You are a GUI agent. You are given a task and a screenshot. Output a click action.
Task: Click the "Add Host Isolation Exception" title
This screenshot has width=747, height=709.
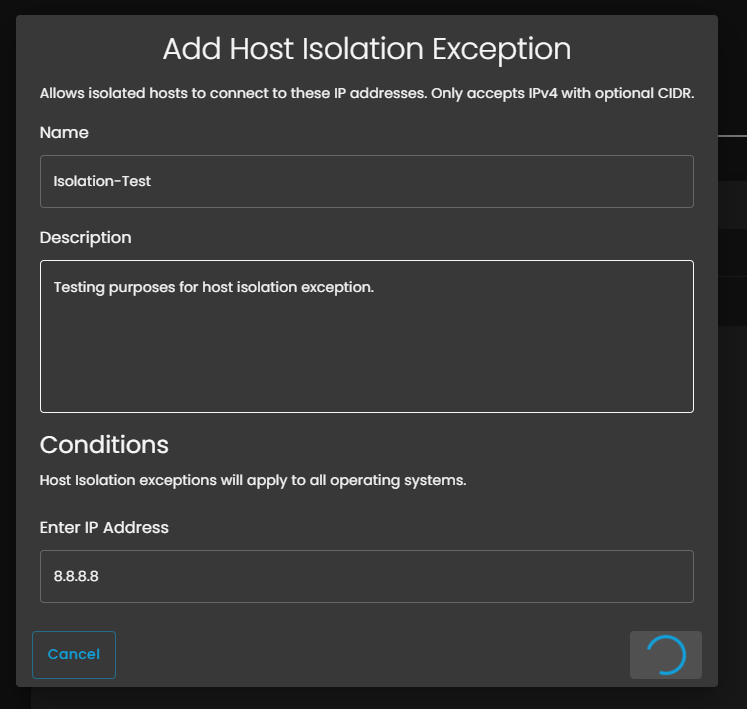366,49
